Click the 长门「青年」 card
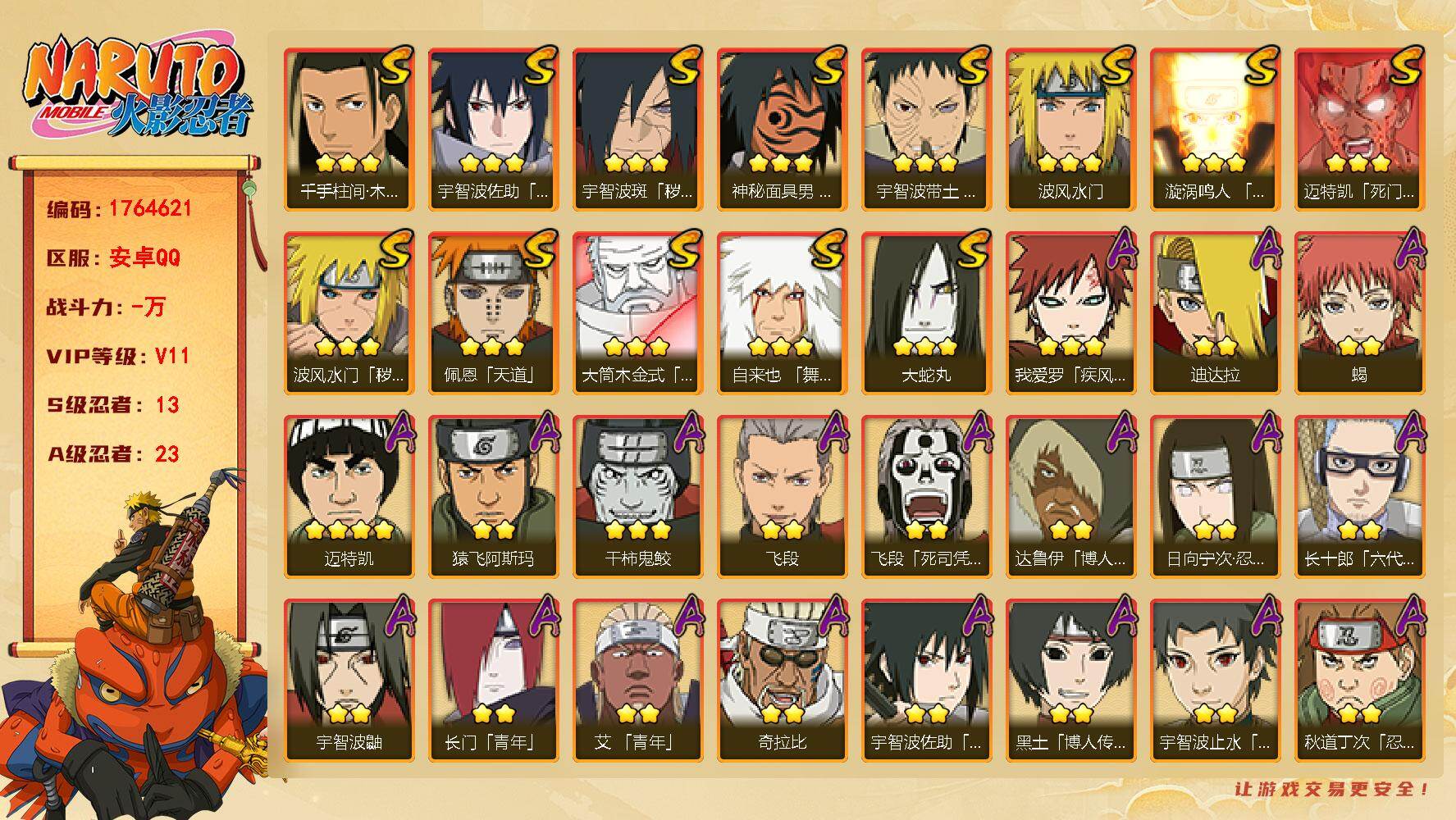The width and height of the screenshot is (1456, 820). pos(493,680)
